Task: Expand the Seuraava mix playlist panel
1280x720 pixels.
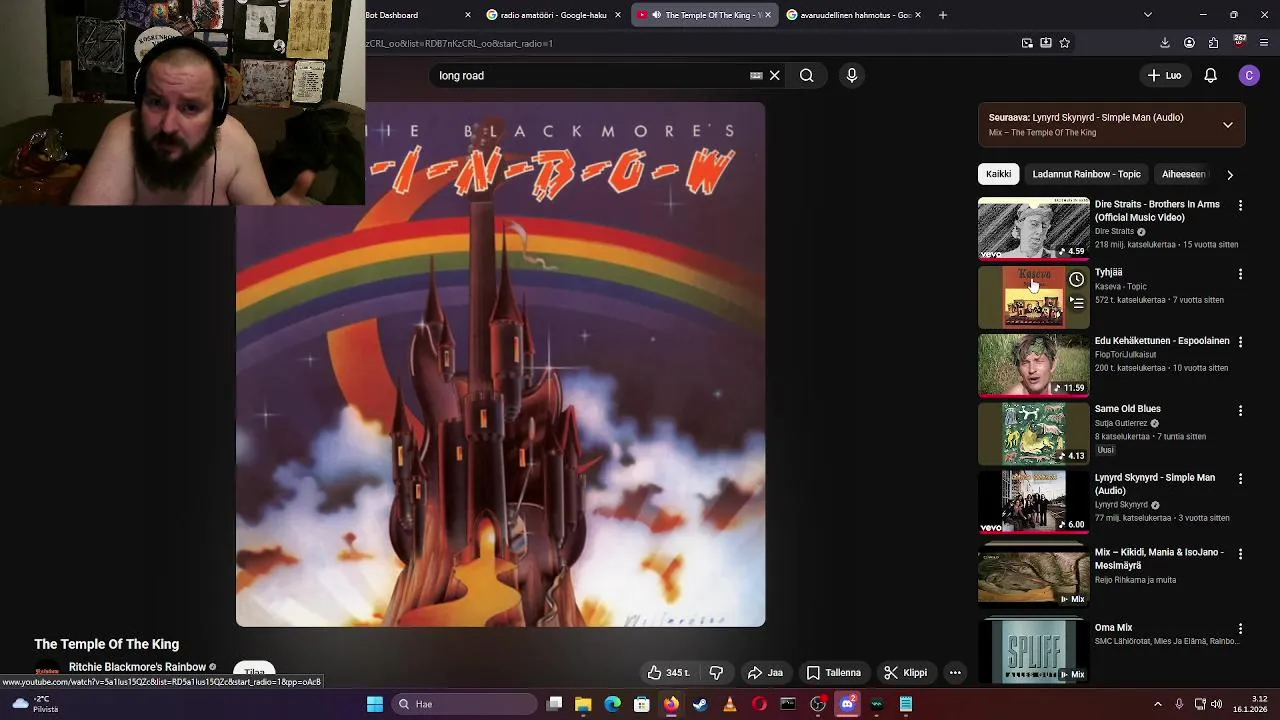Action: point(1228,125)
